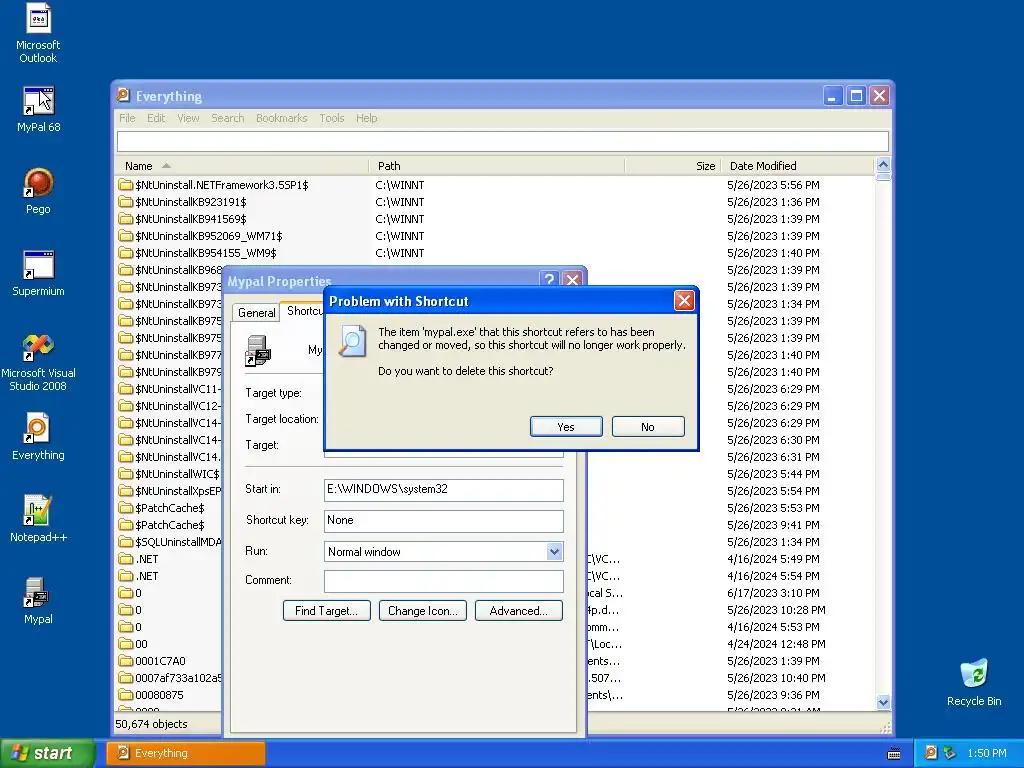The image size is (1024, 768).
Task: Click the Change Icon button
Action: (x=423, y=611)
